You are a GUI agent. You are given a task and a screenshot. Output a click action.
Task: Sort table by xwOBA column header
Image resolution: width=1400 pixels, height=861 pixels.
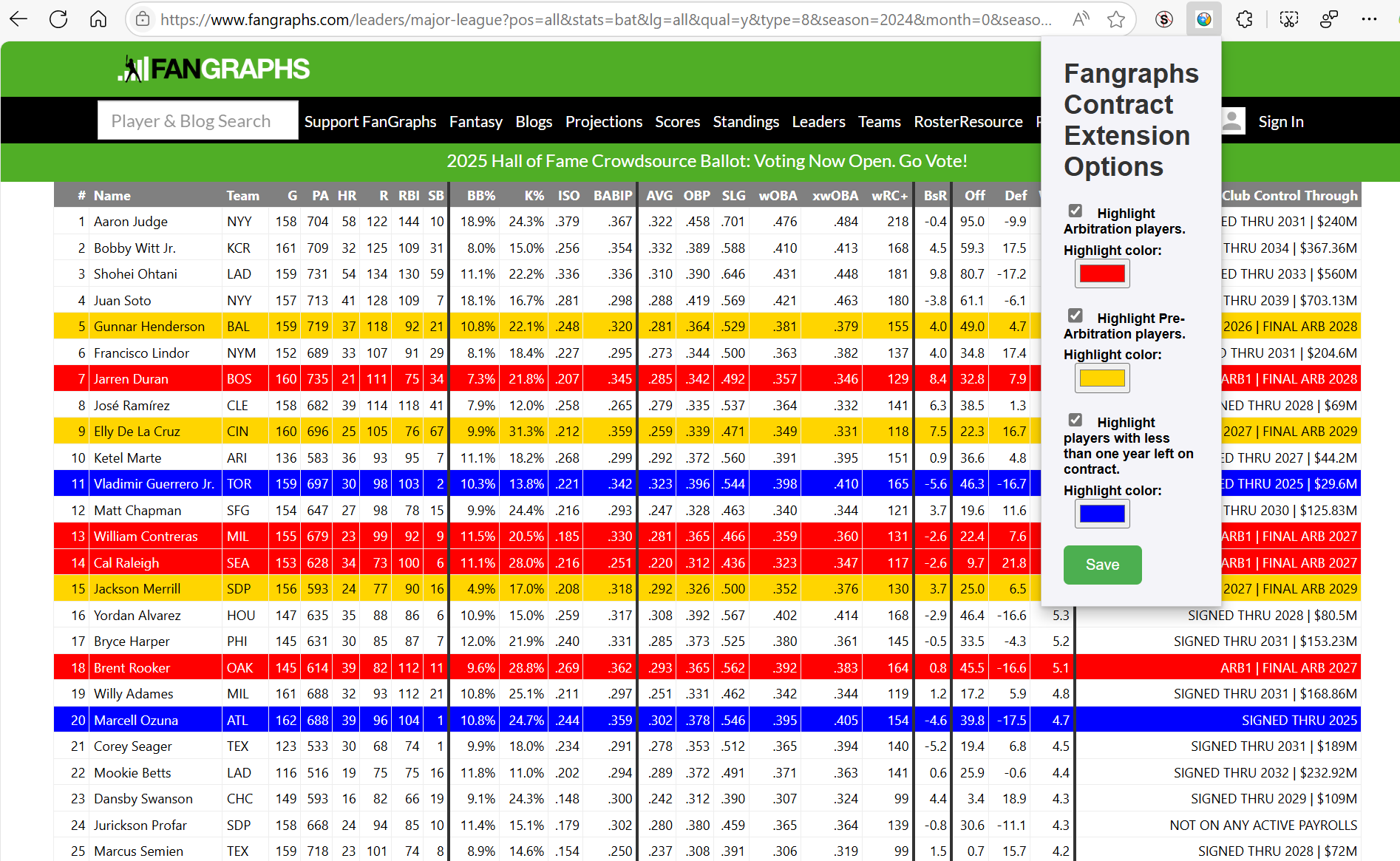pos(835,195)
